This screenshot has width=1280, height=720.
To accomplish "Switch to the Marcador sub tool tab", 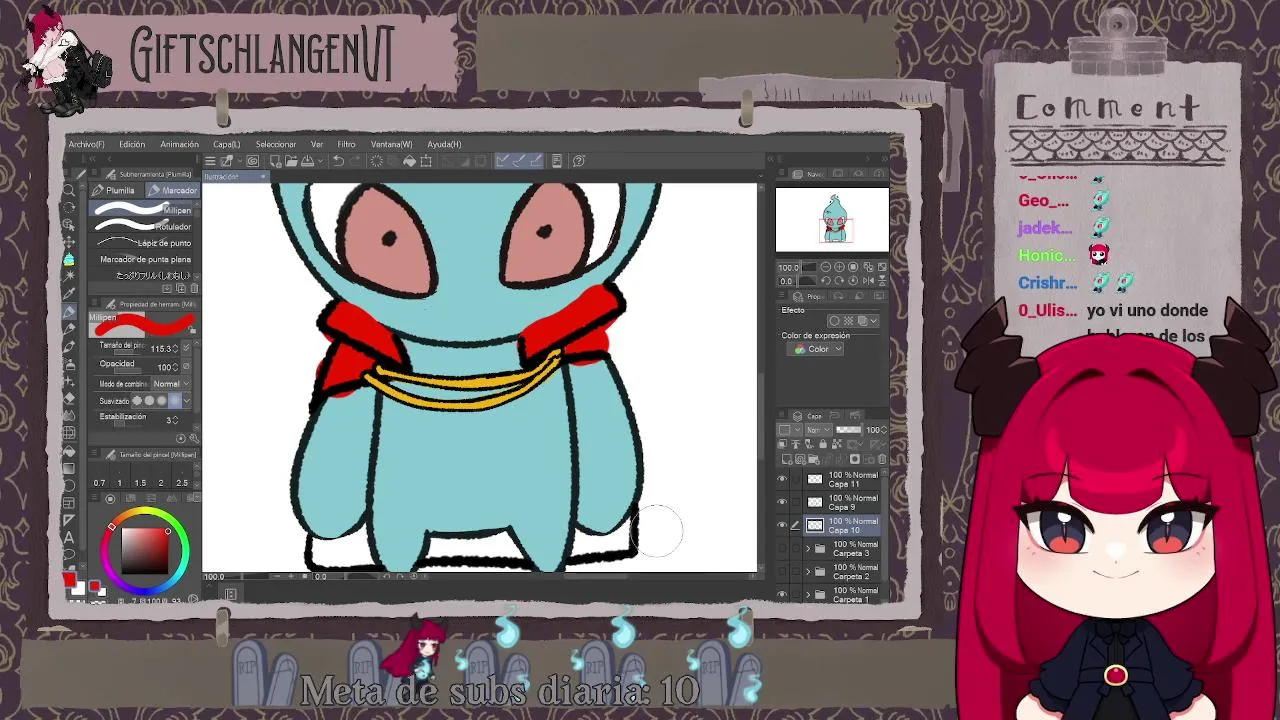I will pos(171,190).
